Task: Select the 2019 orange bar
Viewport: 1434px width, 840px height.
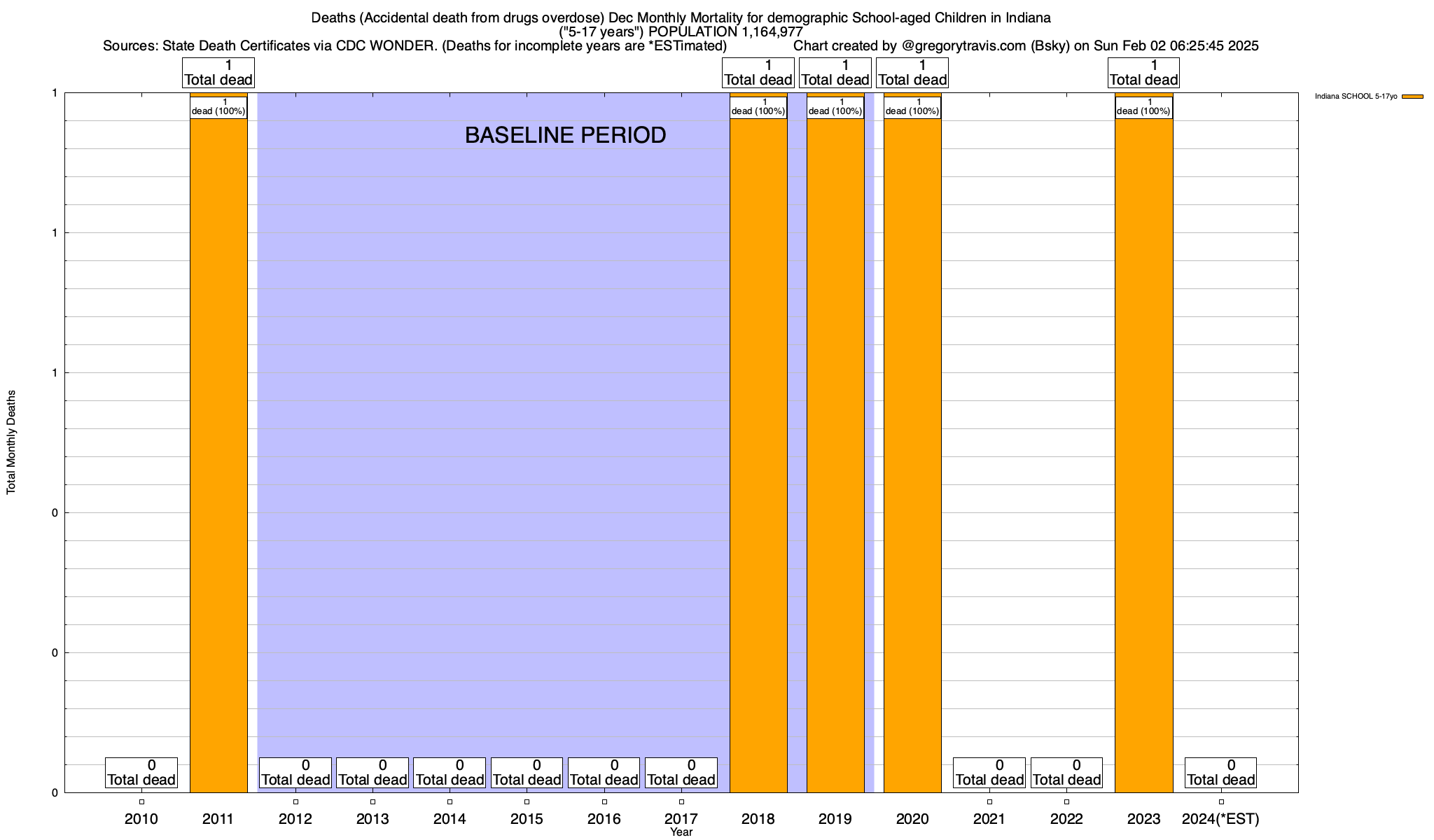Action: tap(835, 442)
